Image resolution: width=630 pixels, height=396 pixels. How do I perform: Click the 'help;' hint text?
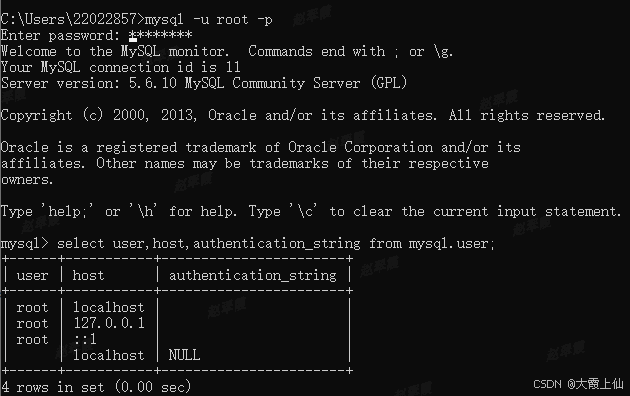(x=67, y=211)
